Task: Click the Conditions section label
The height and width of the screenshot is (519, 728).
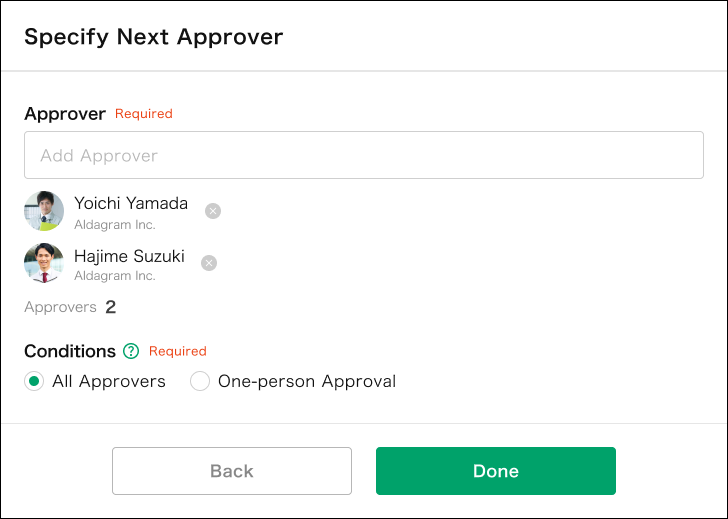Action: pos(70,351)
